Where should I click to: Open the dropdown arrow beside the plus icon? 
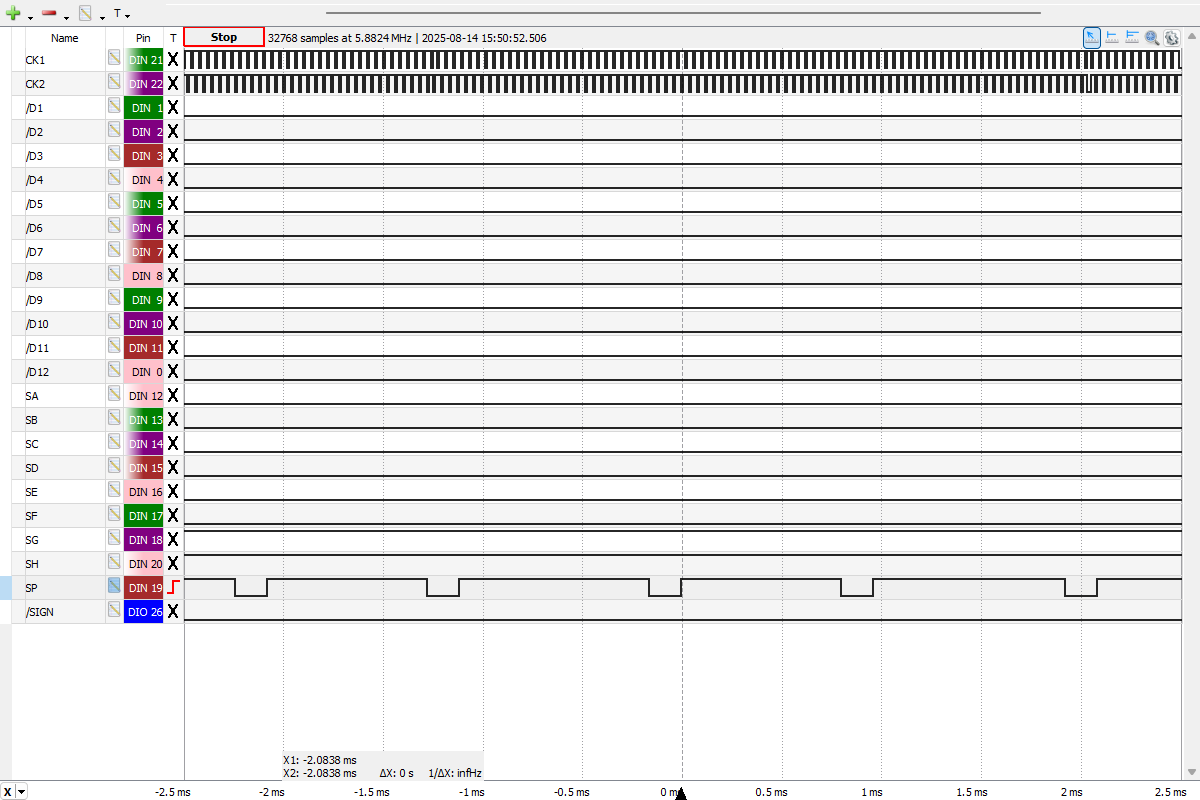[30, 16]
